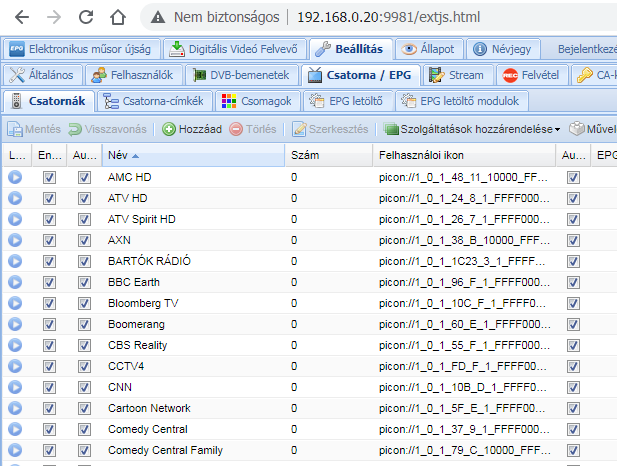This screenshot has height=466, width=617.
Task: Switch to the Csatorna-címkék tab
Action: (x=154, y=101)
